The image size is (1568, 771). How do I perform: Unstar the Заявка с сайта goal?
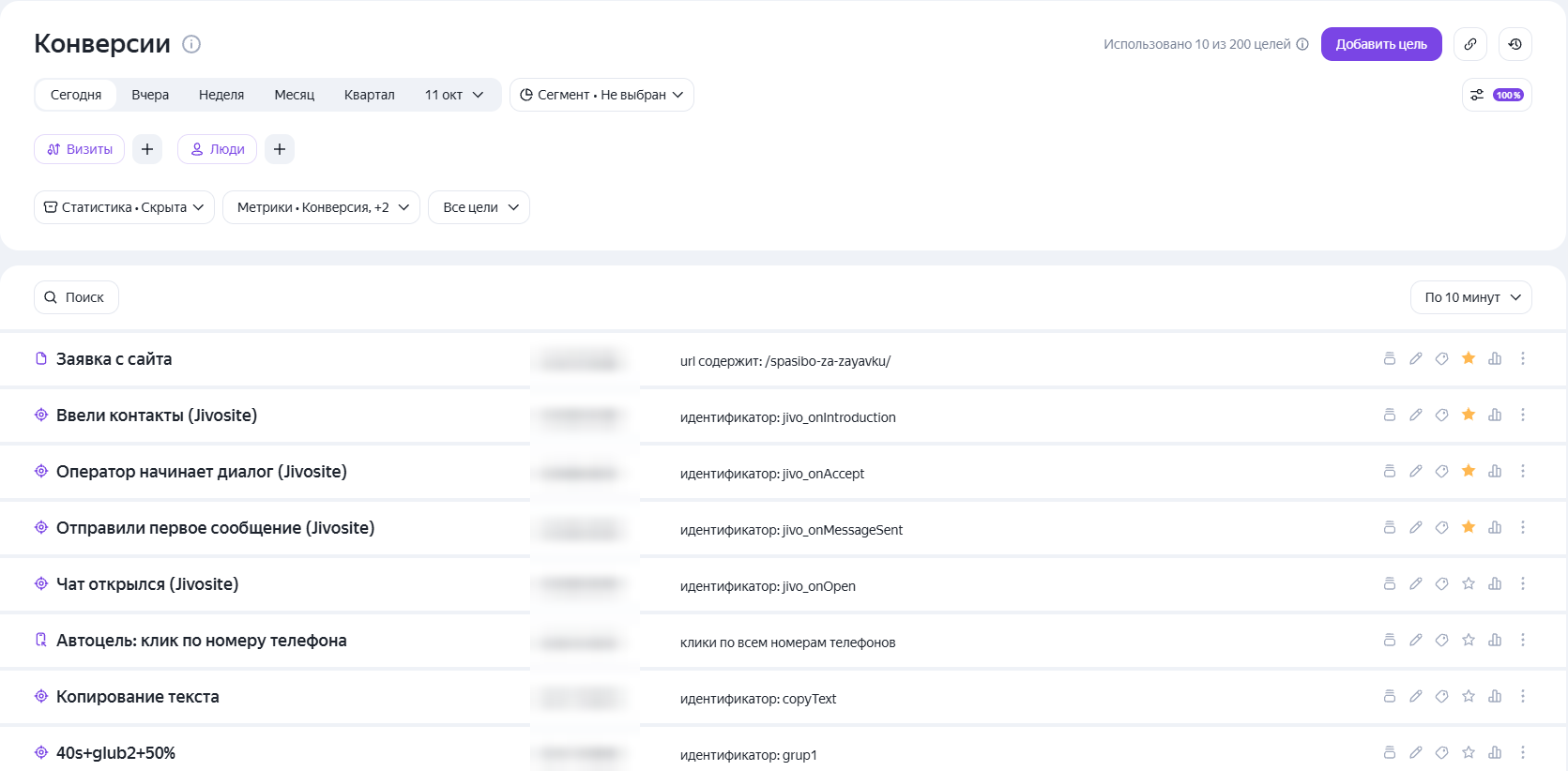click(1468, 359)
